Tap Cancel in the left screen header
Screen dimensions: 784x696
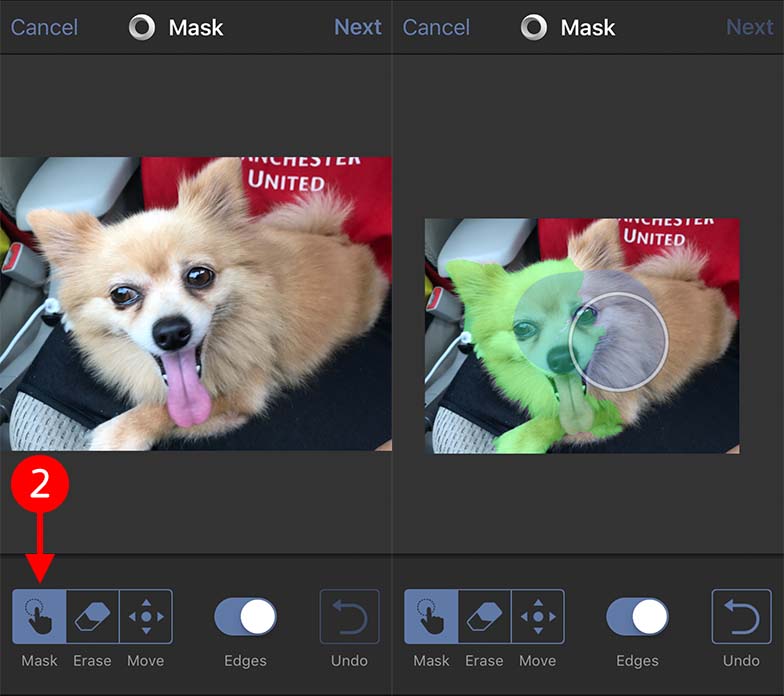click(44, 27)
